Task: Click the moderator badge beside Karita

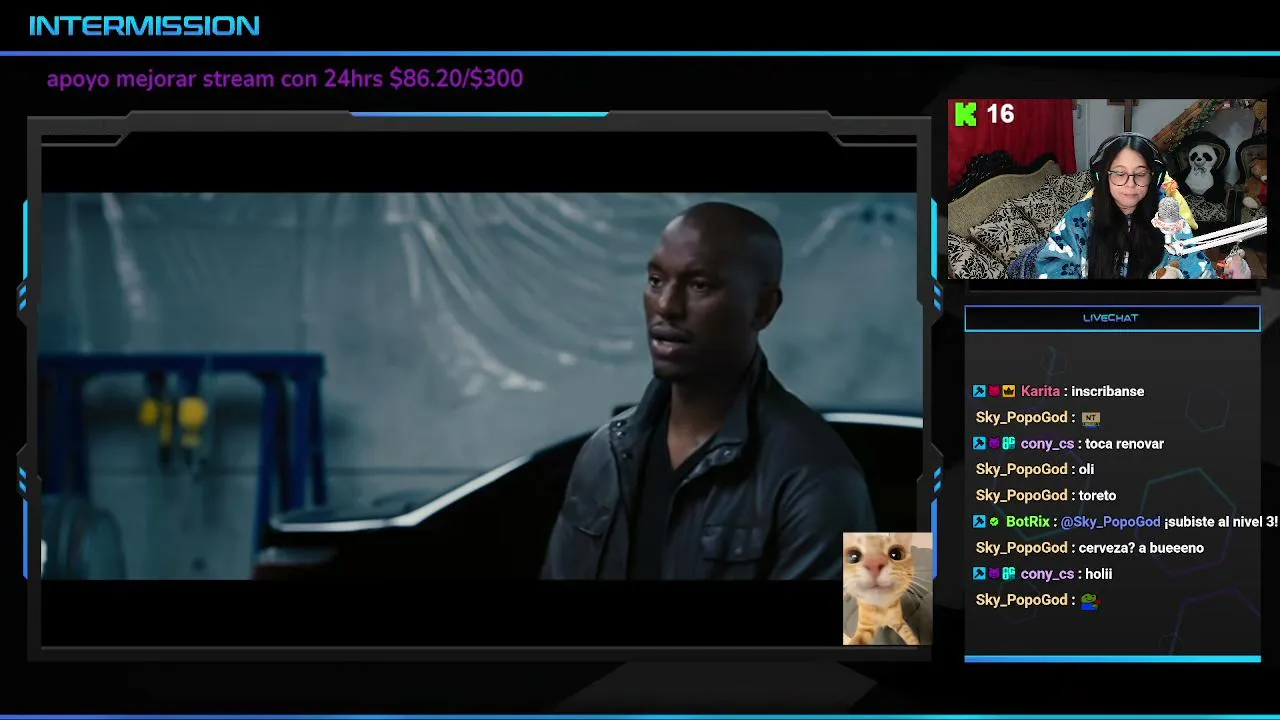Action: [979, 391]
